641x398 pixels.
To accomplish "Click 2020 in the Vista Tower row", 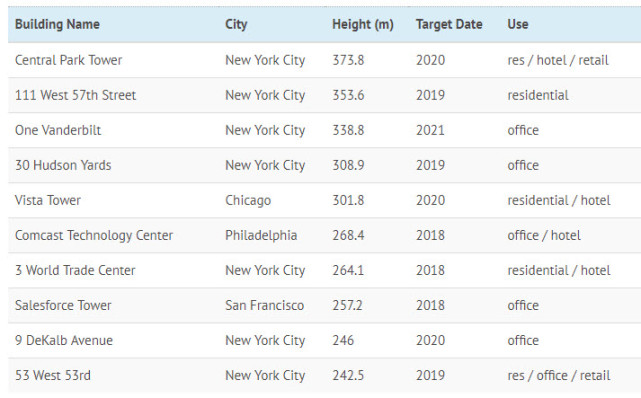I will click(430, 200).
